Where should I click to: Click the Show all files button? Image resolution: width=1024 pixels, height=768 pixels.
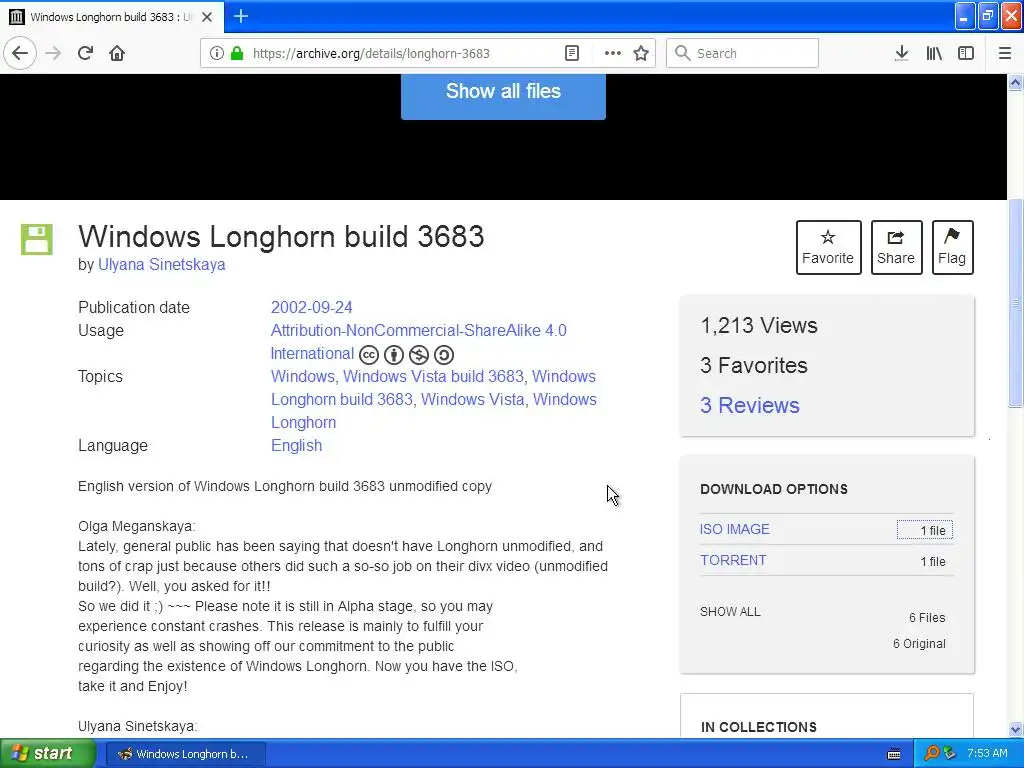(x=503, y=95)
